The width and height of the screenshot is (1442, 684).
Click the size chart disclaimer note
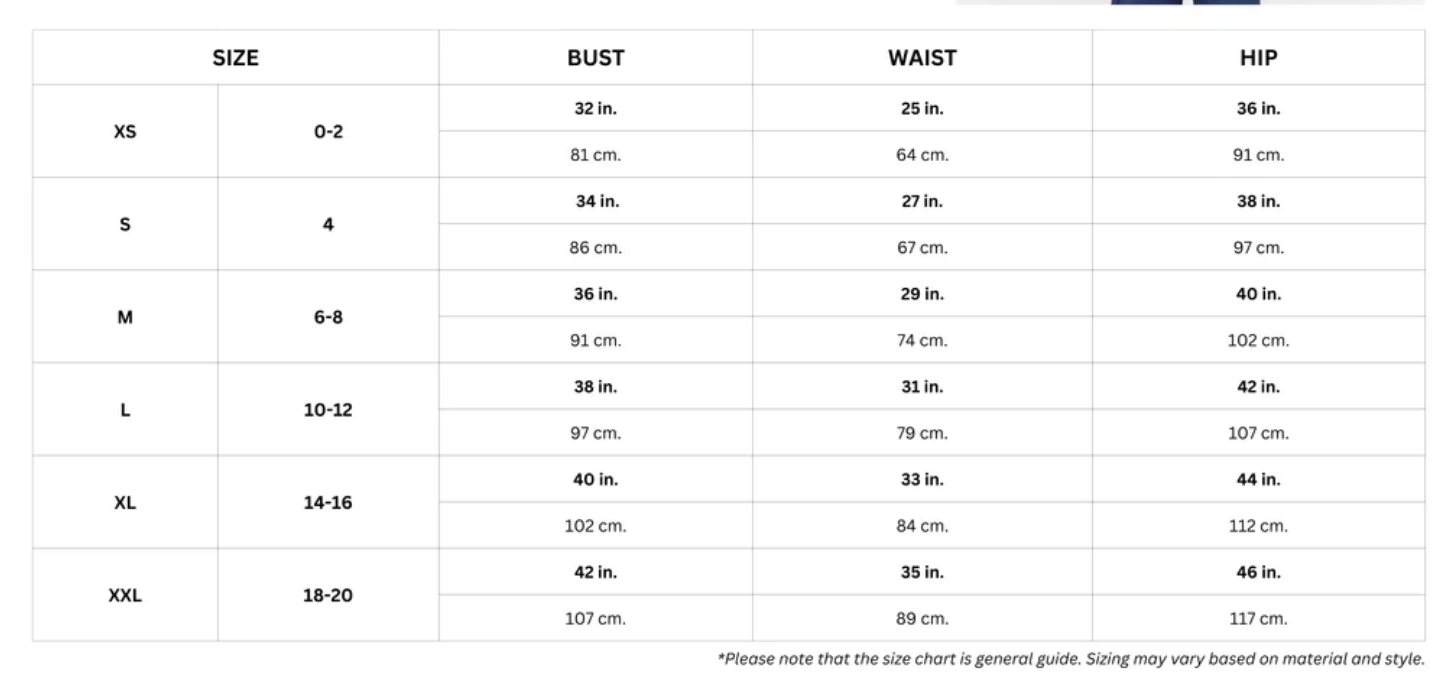click(x=1070, y=658)
